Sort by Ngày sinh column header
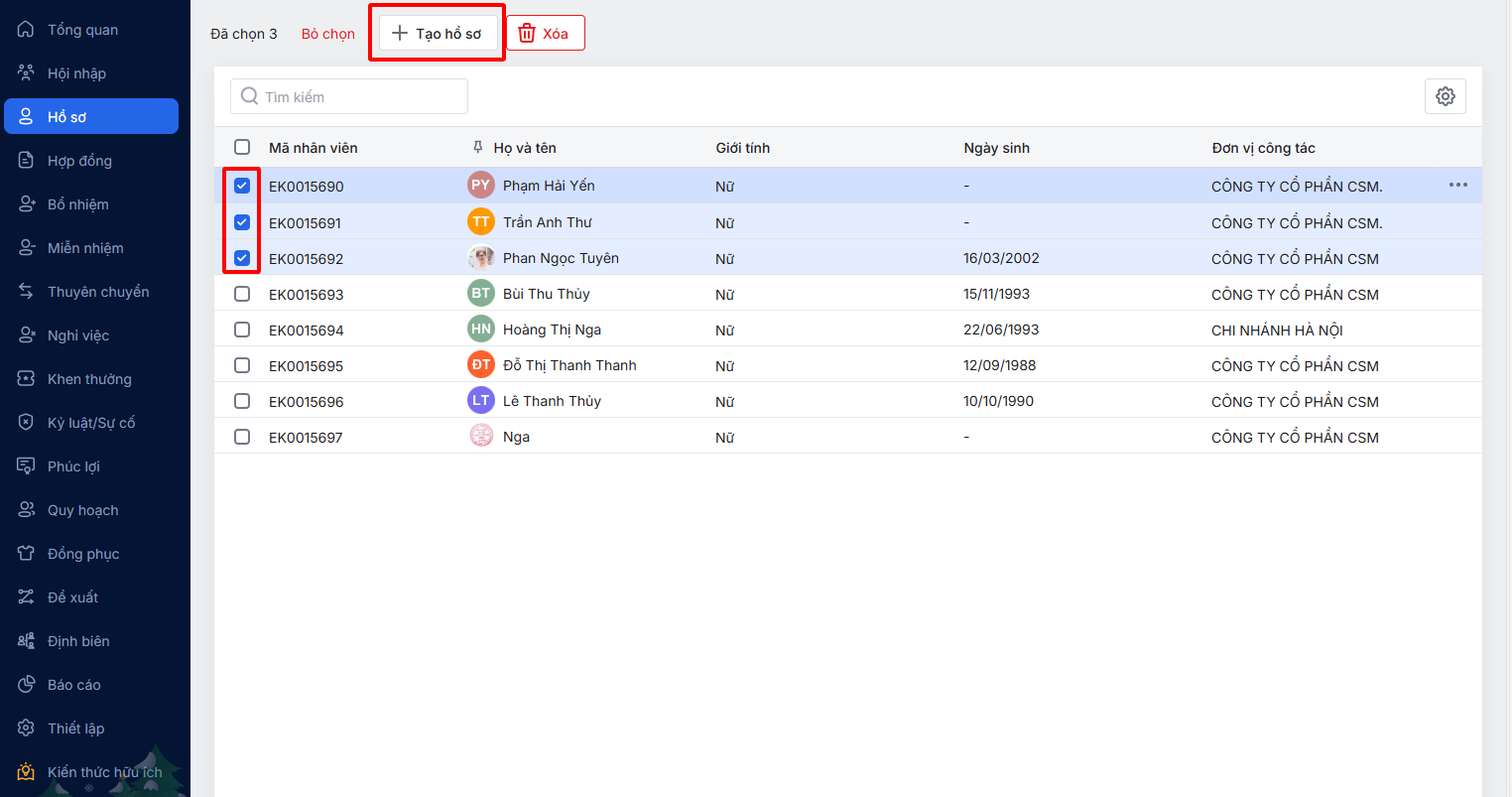The width and height of the screenshot is (1512, 797). pos(996,148)
